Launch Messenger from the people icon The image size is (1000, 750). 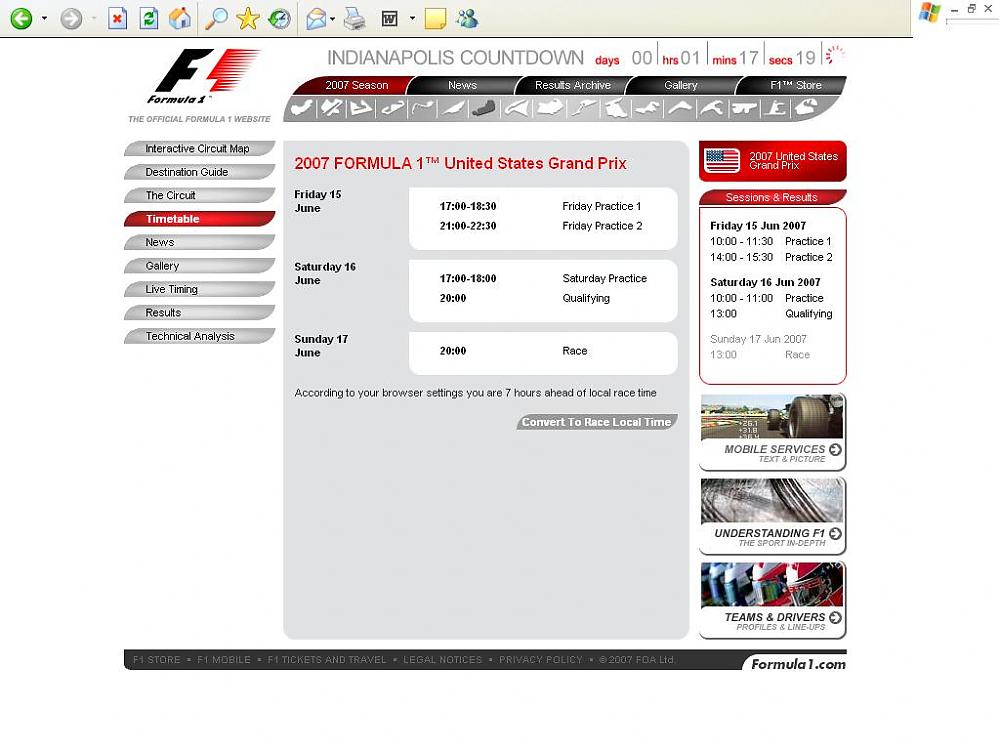467,18
